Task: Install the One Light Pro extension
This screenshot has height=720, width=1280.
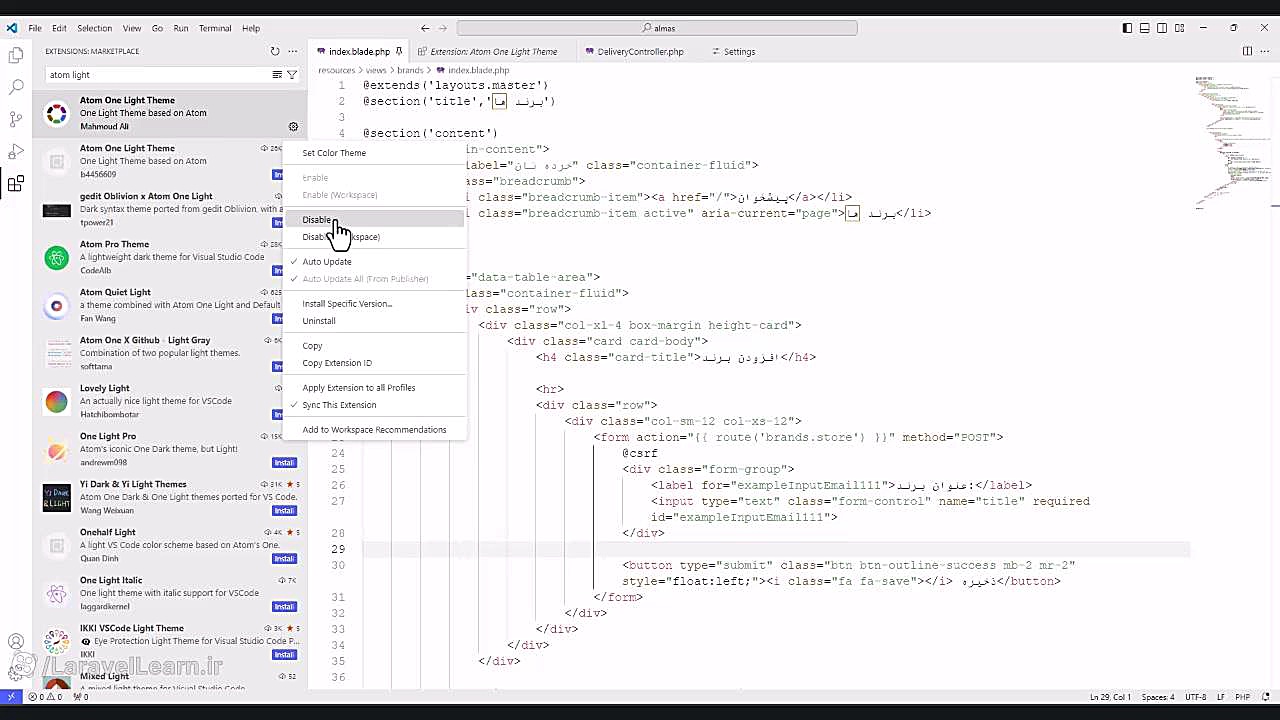Action: point(284,463)
